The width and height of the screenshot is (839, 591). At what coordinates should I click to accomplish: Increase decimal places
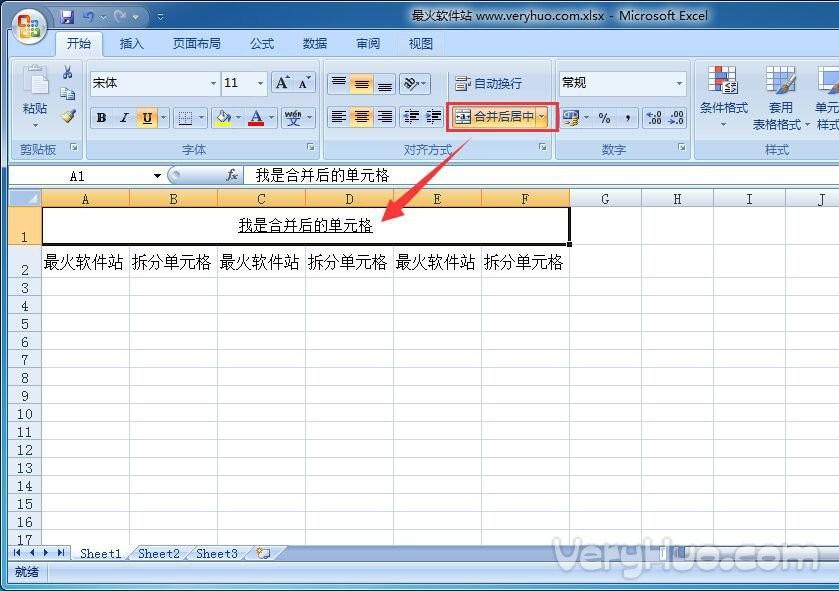654,118
